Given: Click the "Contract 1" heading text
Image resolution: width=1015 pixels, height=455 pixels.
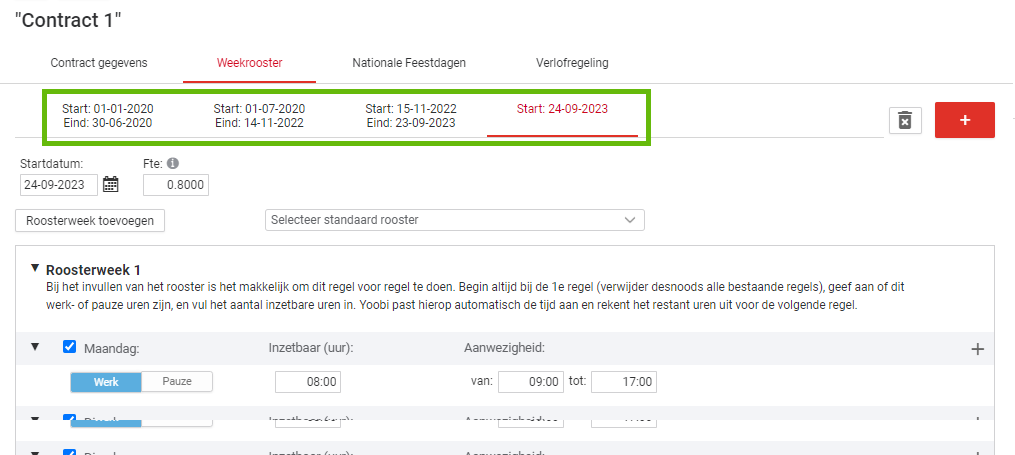Looking at the screenshot, I should tap(67, 20).
